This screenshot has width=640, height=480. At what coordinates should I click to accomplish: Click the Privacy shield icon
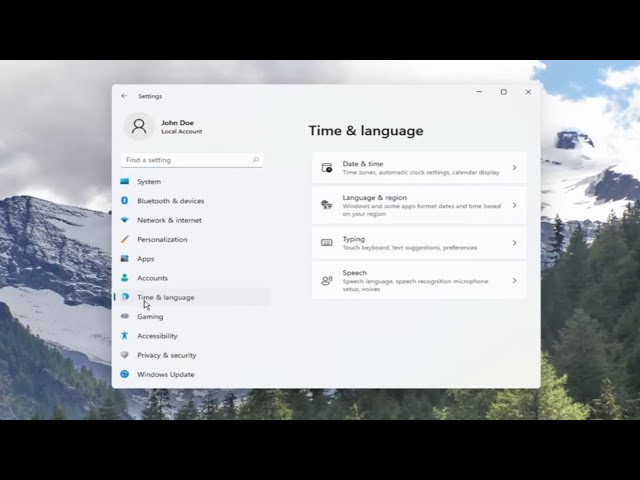125,355
